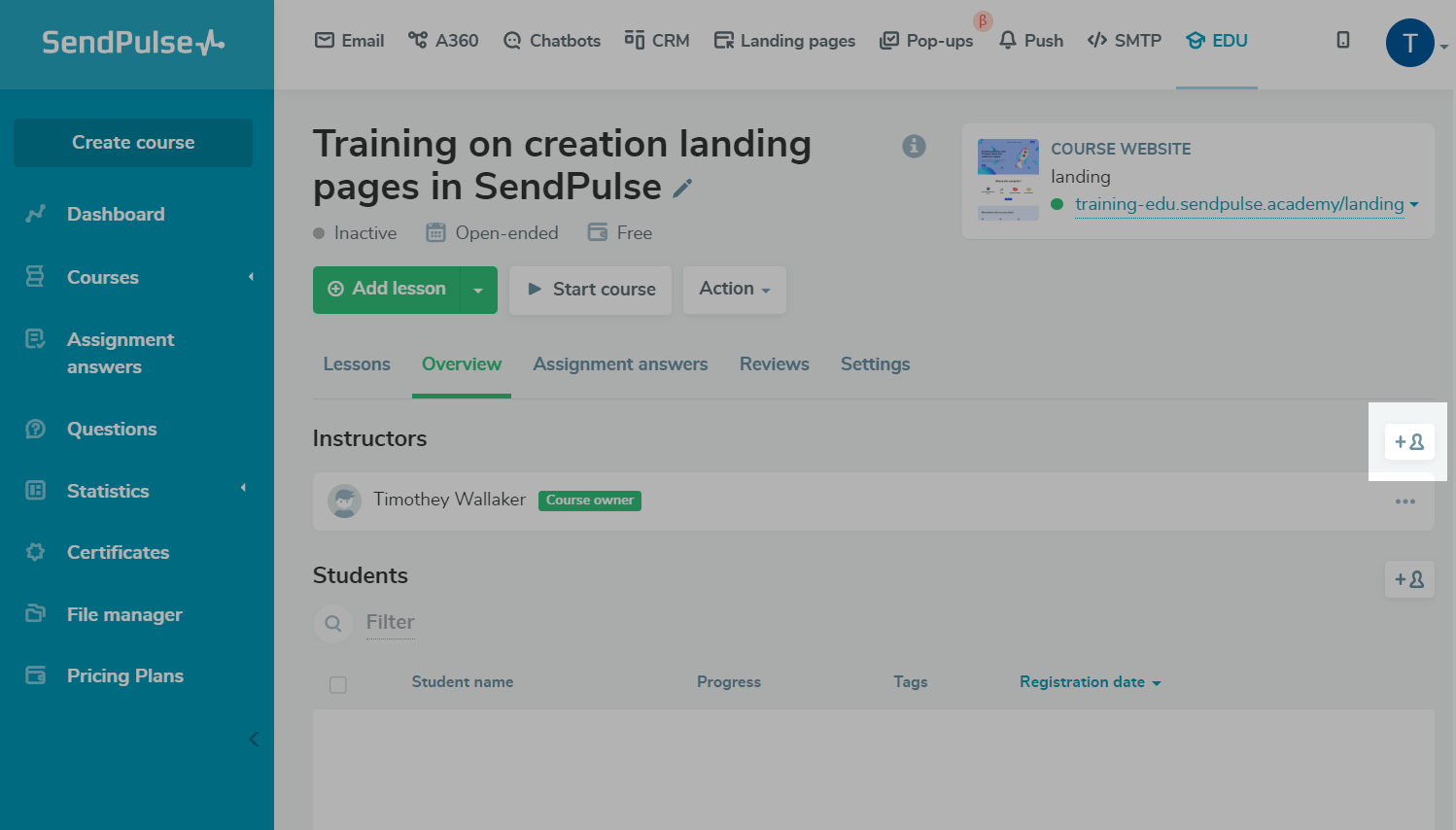Screen dimensions: 1456x830
Task: Go to Chatbots
Action: [551, 41]
